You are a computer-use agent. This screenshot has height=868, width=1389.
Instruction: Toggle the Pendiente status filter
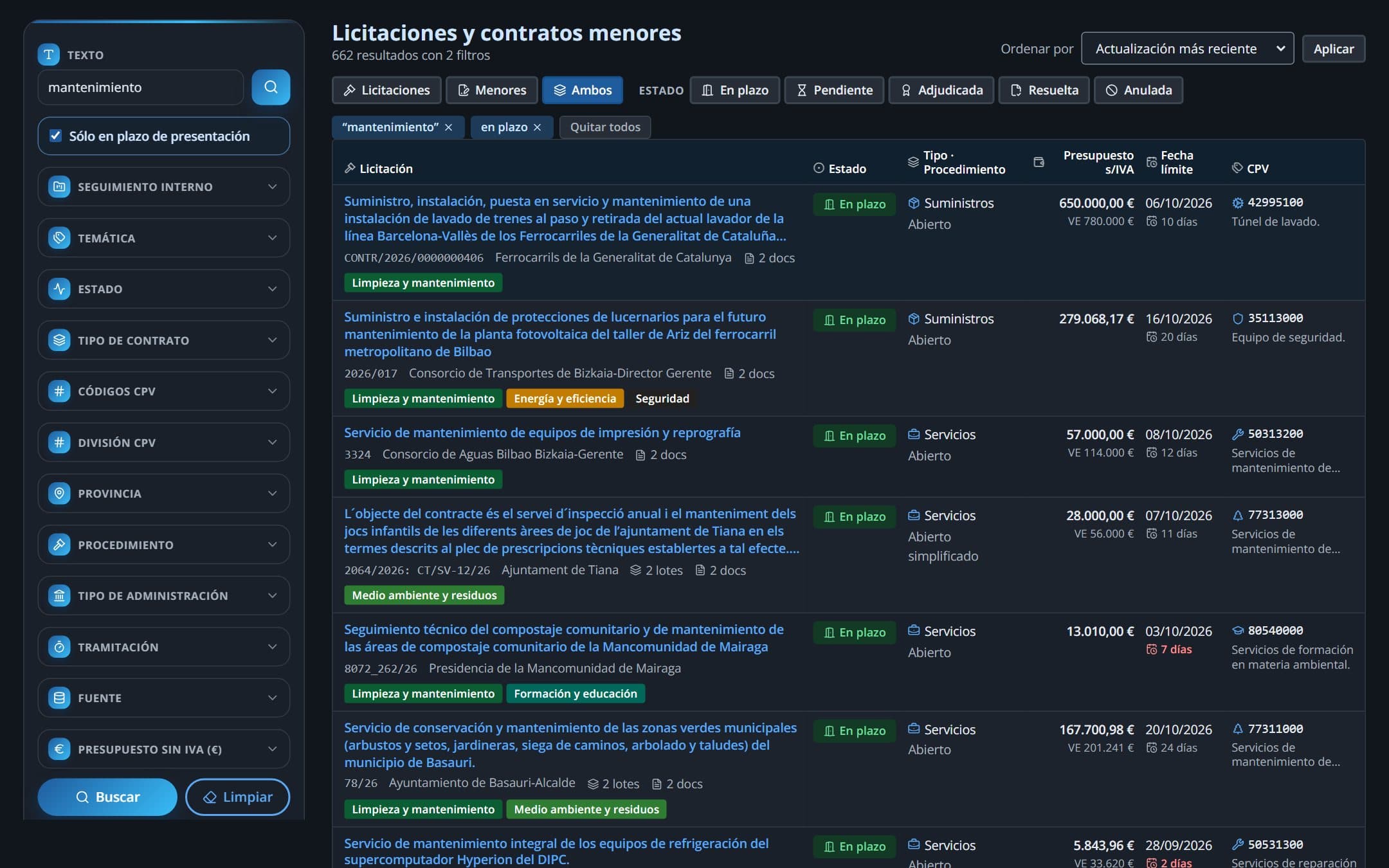pyautogui.click(x=835, y=90)
